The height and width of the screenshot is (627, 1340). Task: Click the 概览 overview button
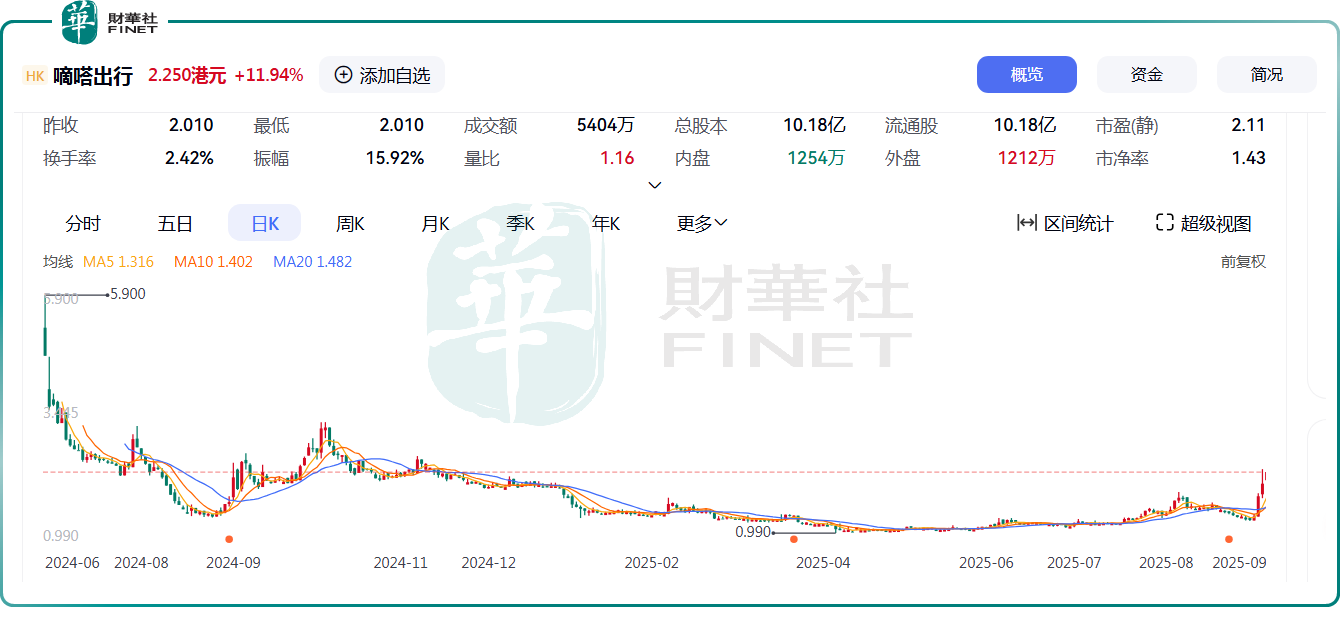(x=1027, y=75)
